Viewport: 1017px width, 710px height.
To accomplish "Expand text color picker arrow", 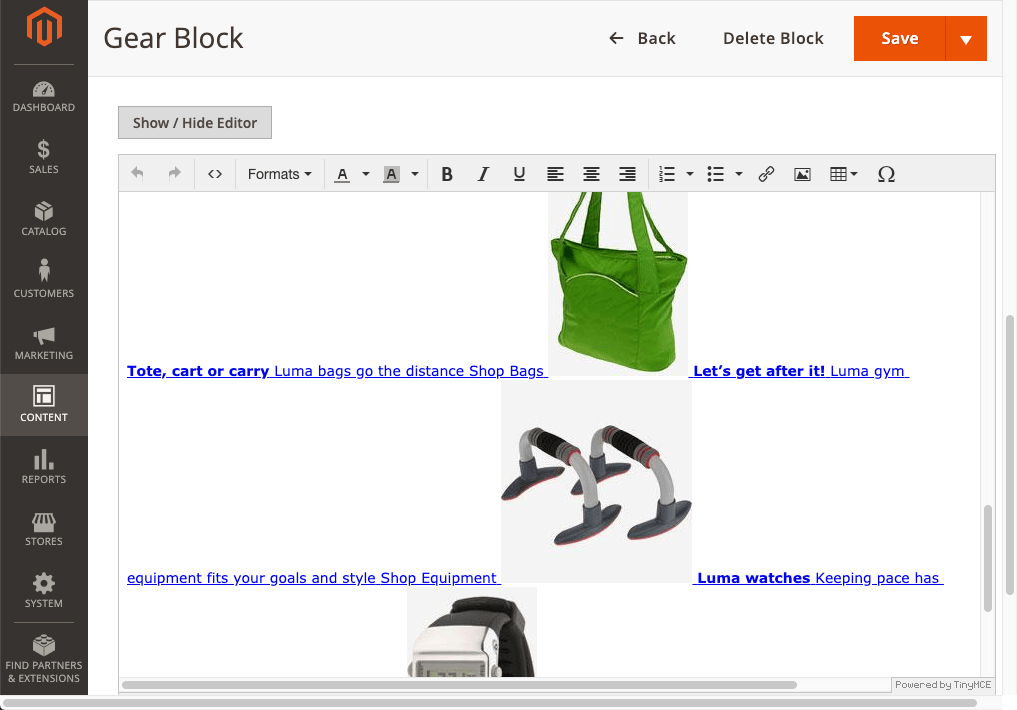I will coord(366,174).
